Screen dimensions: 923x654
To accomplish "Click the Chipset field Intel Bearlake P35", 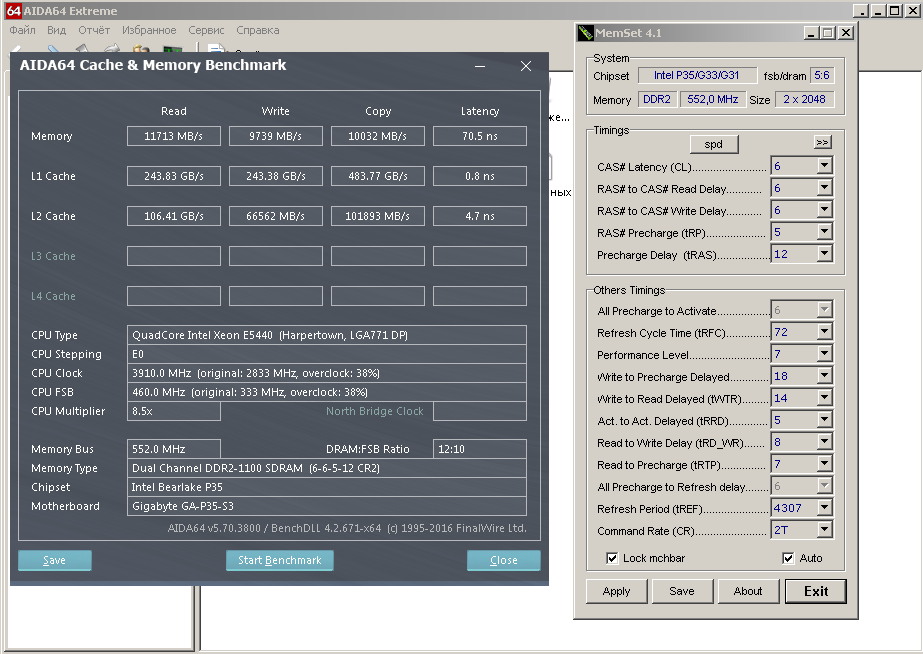I will 327,487.
